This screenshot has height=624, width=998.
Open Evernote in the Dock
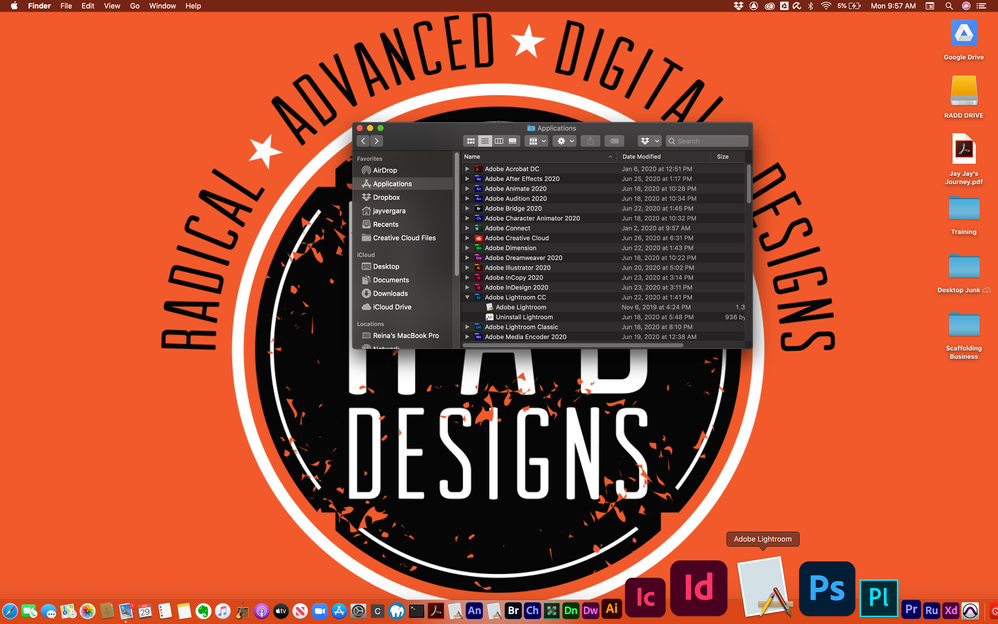(203, 611)
